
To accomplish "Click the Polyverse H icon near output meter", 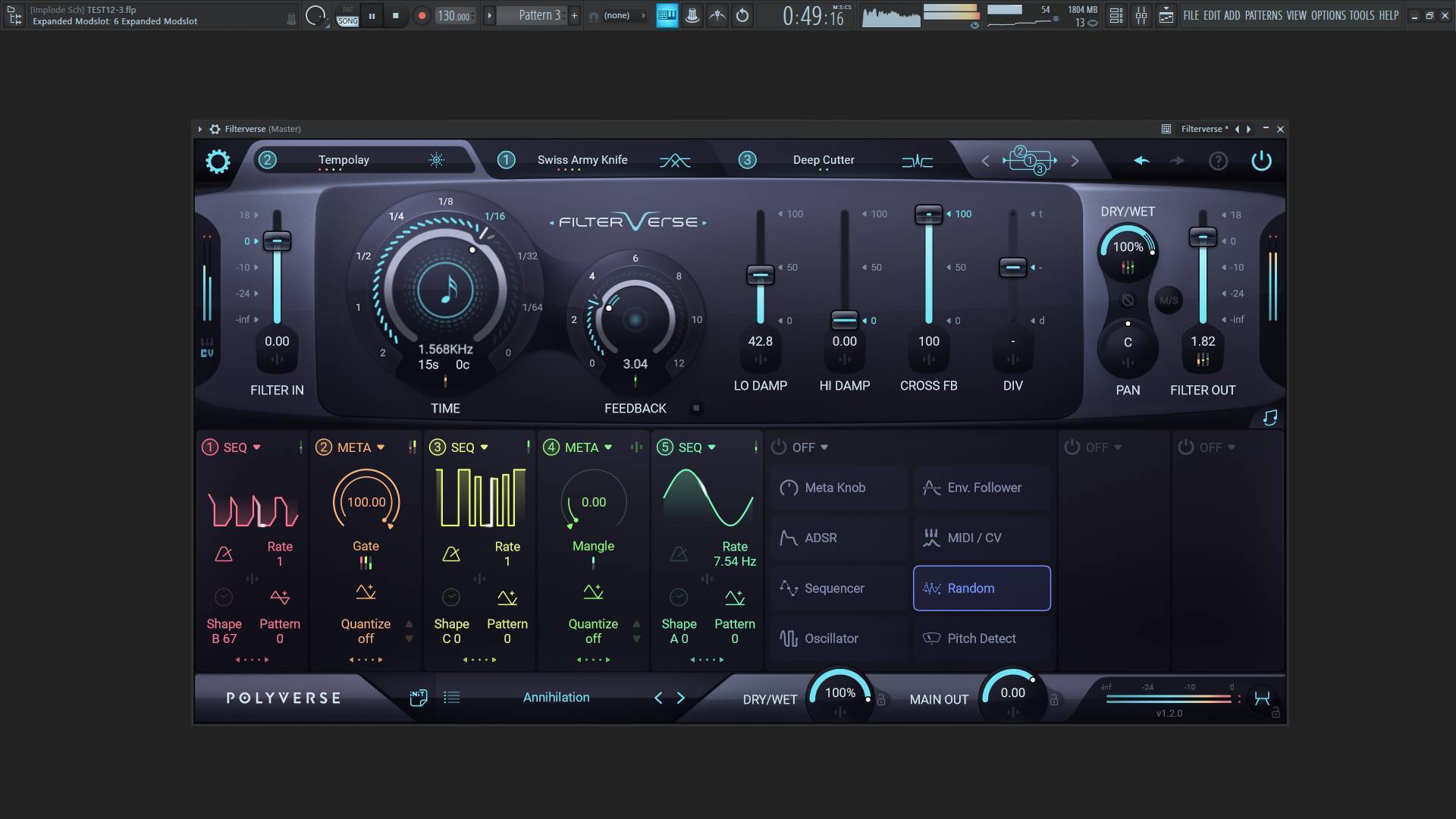I will [x=1262, y=698].
